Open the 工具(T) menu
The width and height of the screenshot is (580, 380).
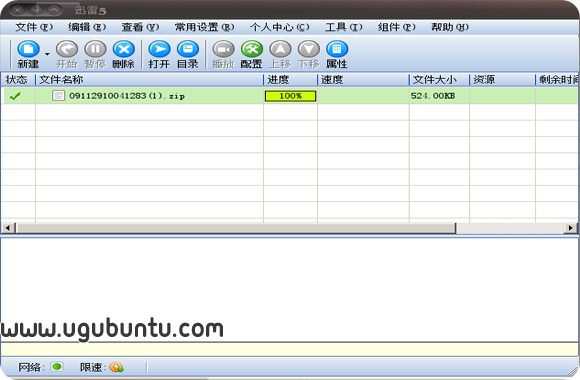coord(344,27)
